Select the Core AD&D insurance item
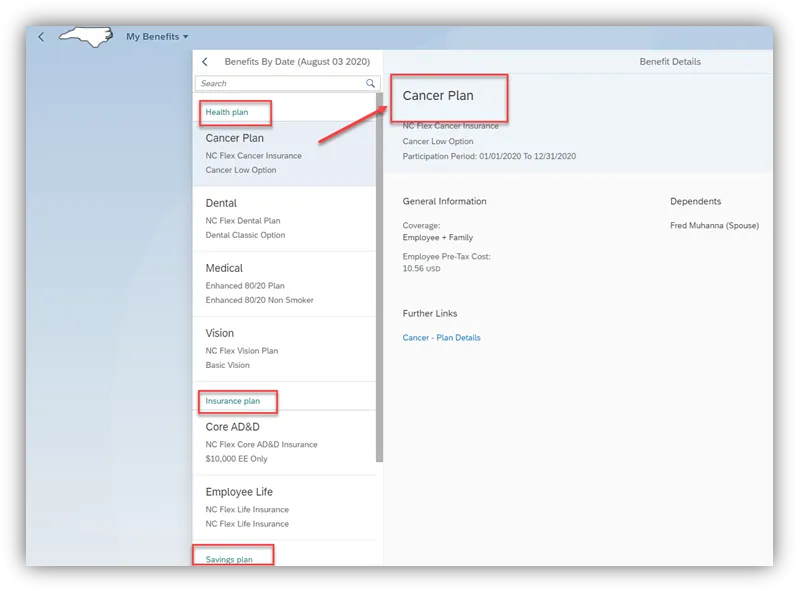Screen dimensions: 798x591 click(x=284, y=443)
